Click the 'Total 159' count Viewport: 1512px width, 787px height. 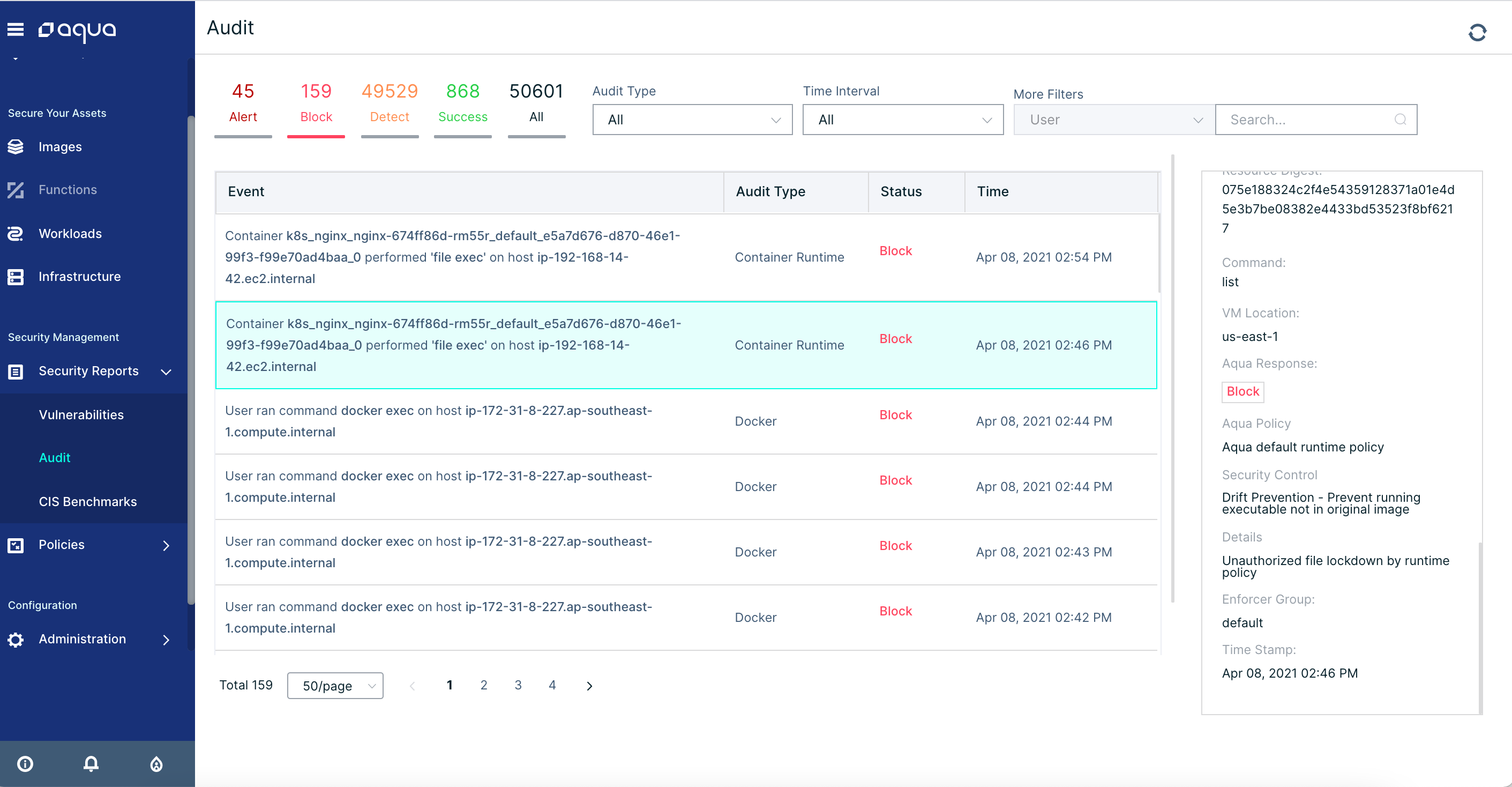[x=246, y=685]
